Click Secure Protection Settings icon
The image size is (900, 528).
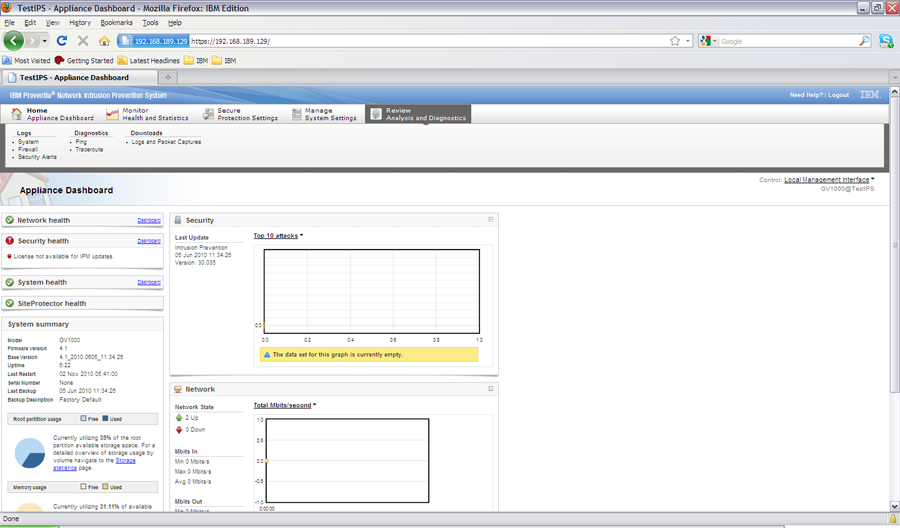pyautogui.click(x=208, y=114)
